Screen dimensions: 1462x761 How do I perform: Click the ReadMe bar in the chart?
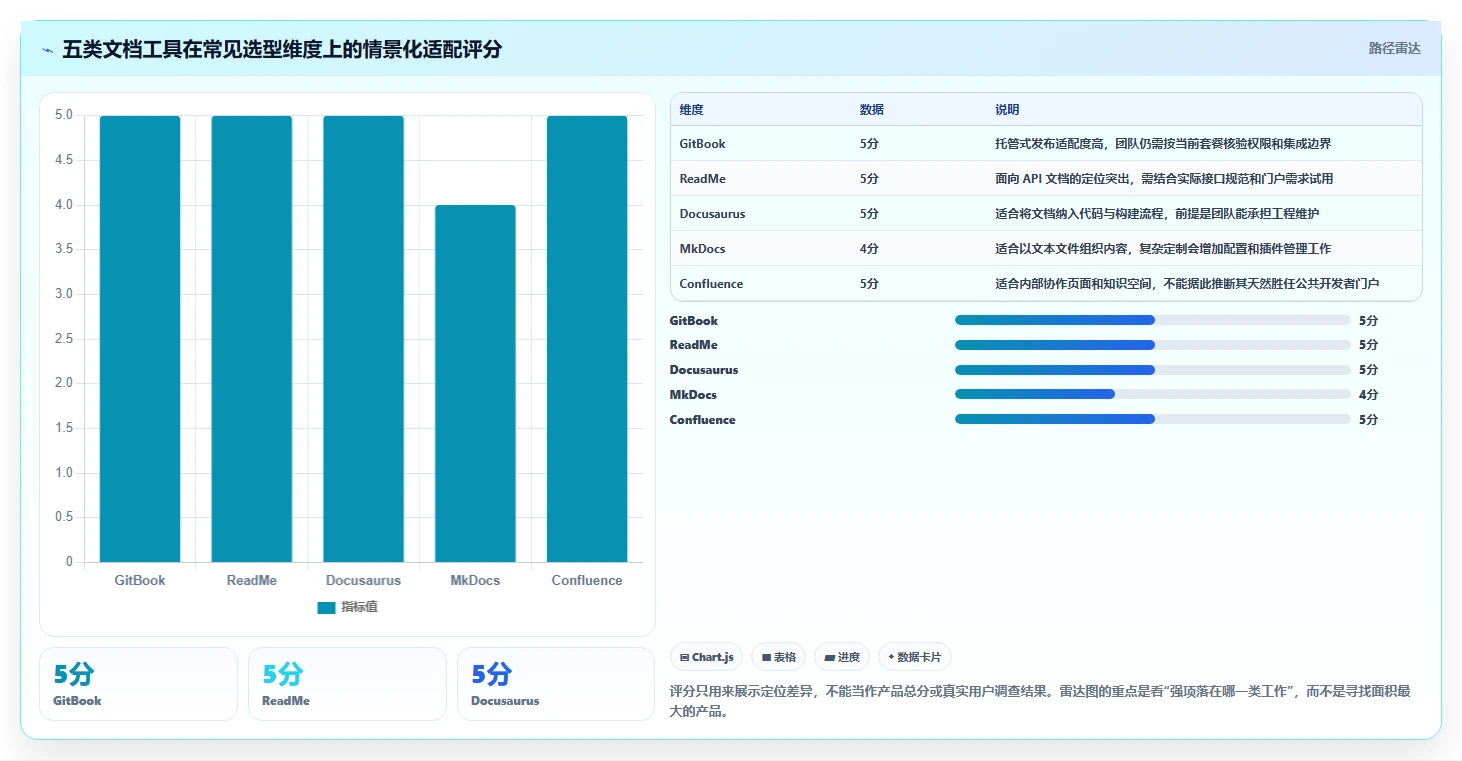(x=252, y=339)
